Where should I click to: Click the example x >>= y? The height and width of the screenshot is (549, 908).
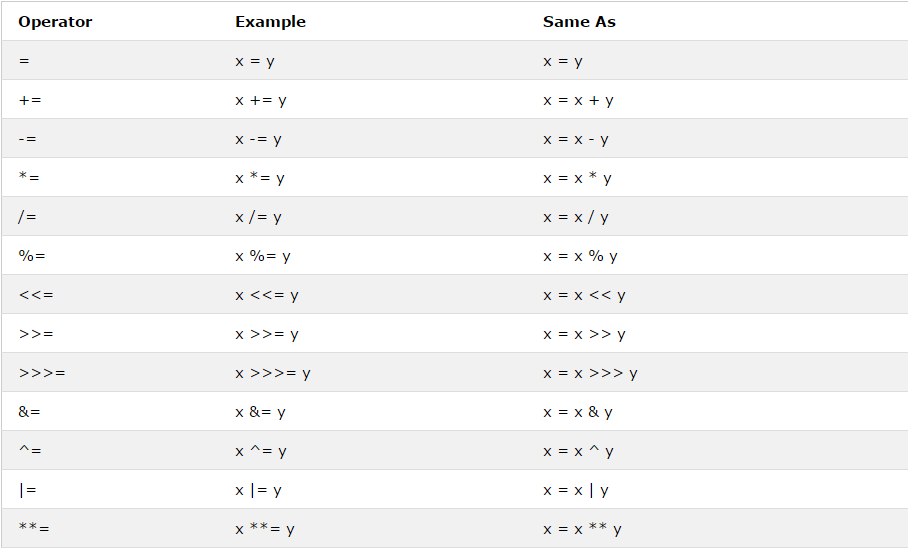pos(267,335)
